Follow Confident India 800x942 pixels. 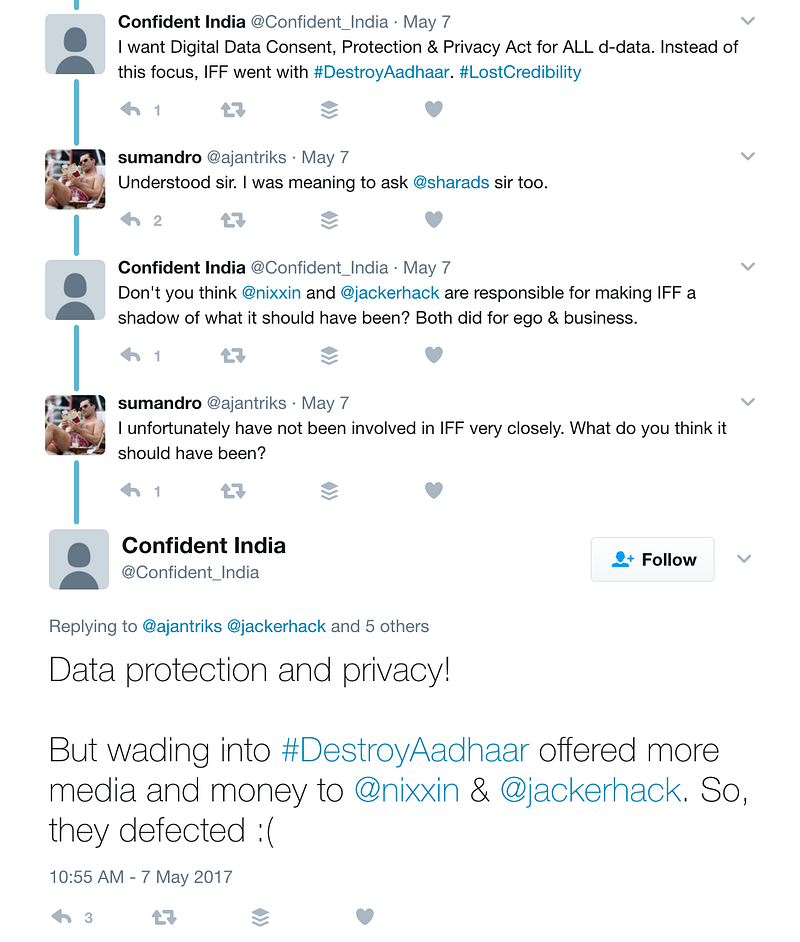(652, 560)
